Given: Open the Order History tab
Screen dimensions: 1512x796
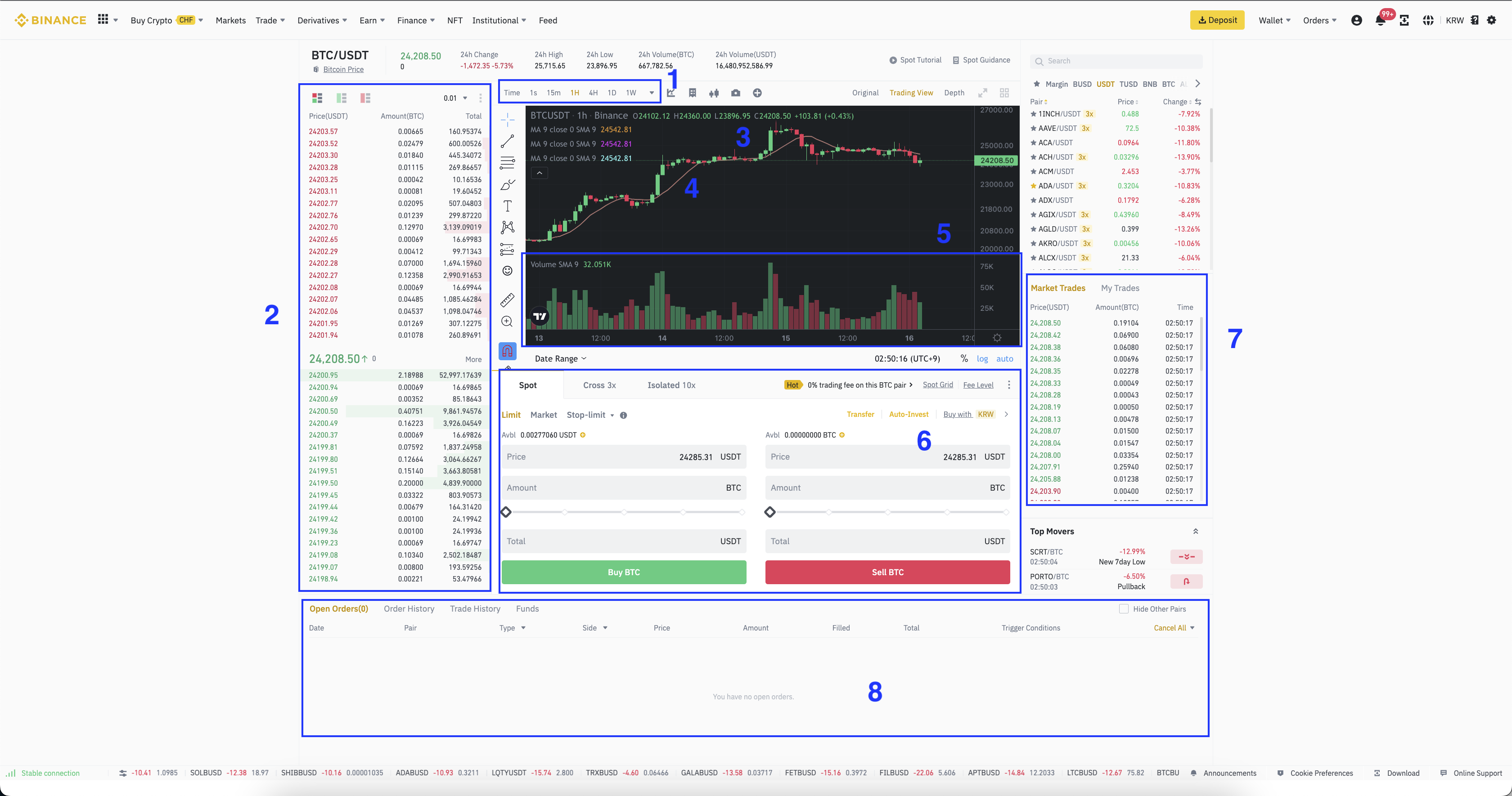Looking at the screenshot, I should [x=409, y=608].
